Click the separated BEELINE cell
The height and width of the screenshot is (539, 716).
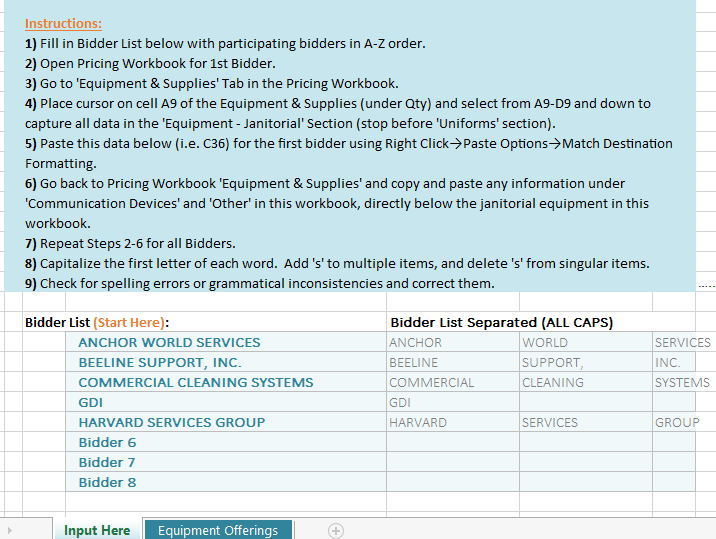tap(453, 362)
